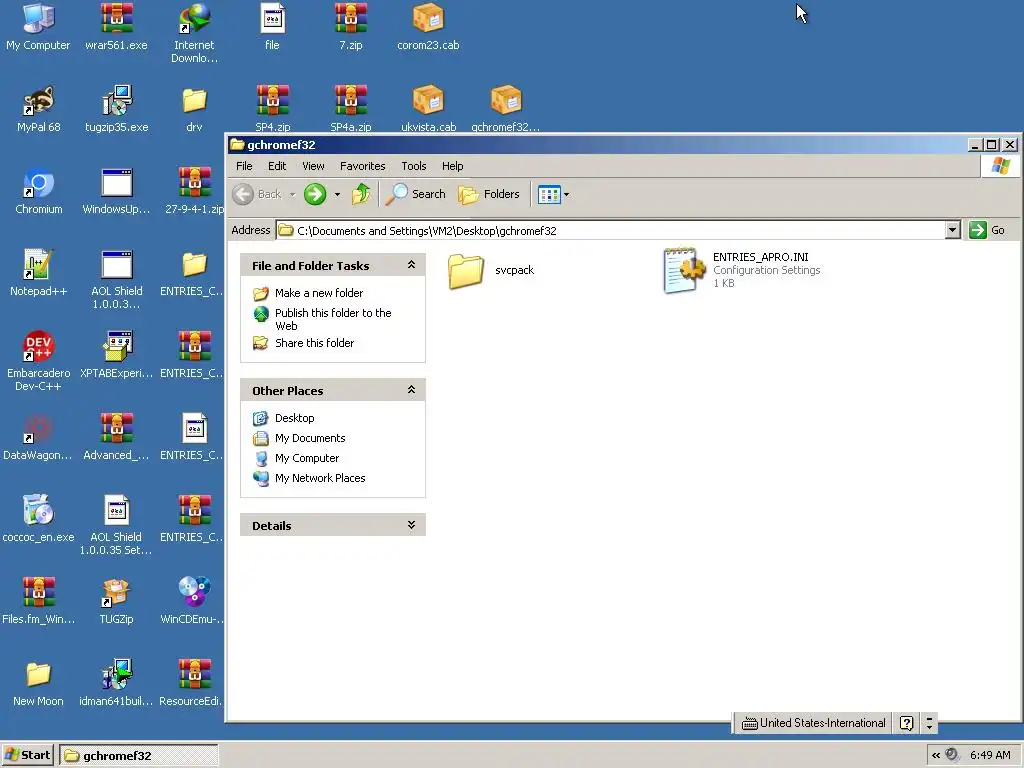Select My Computer desktop icon
The width and height of the screenshot is (1024, 768).
click(38, 26)
